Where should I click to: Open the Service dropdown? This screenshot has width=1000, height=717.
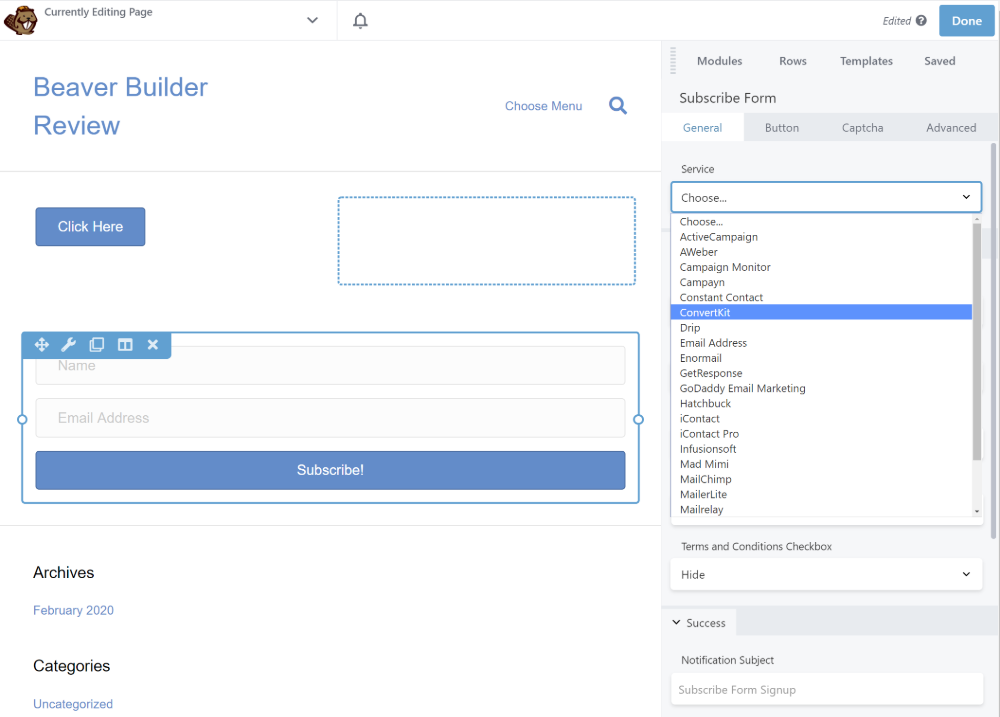pyautogui.click(x=826, y=198)
